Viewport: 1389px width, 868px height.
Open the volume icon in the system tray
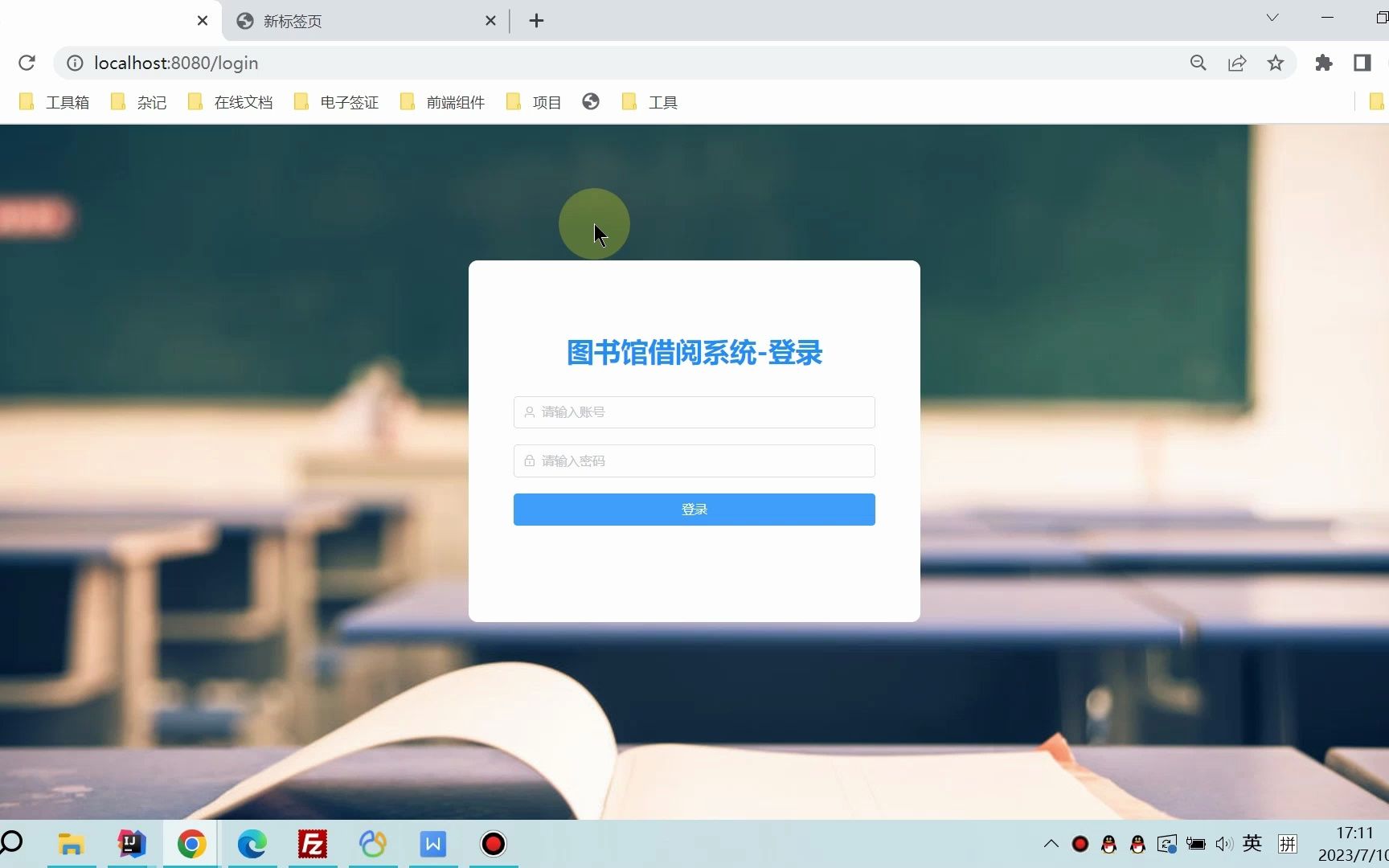point(1223,844)
